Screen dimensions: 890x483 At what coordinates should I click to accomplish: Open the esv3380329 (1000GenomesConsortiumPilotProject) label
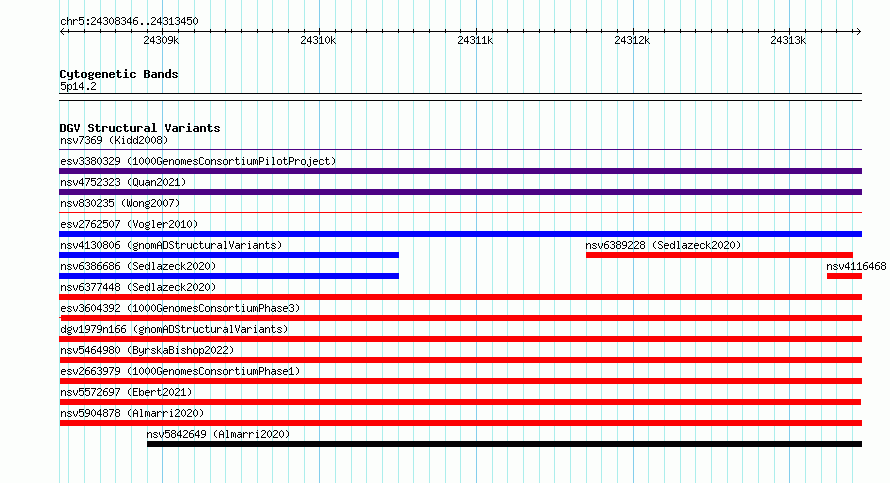point(198,162)
